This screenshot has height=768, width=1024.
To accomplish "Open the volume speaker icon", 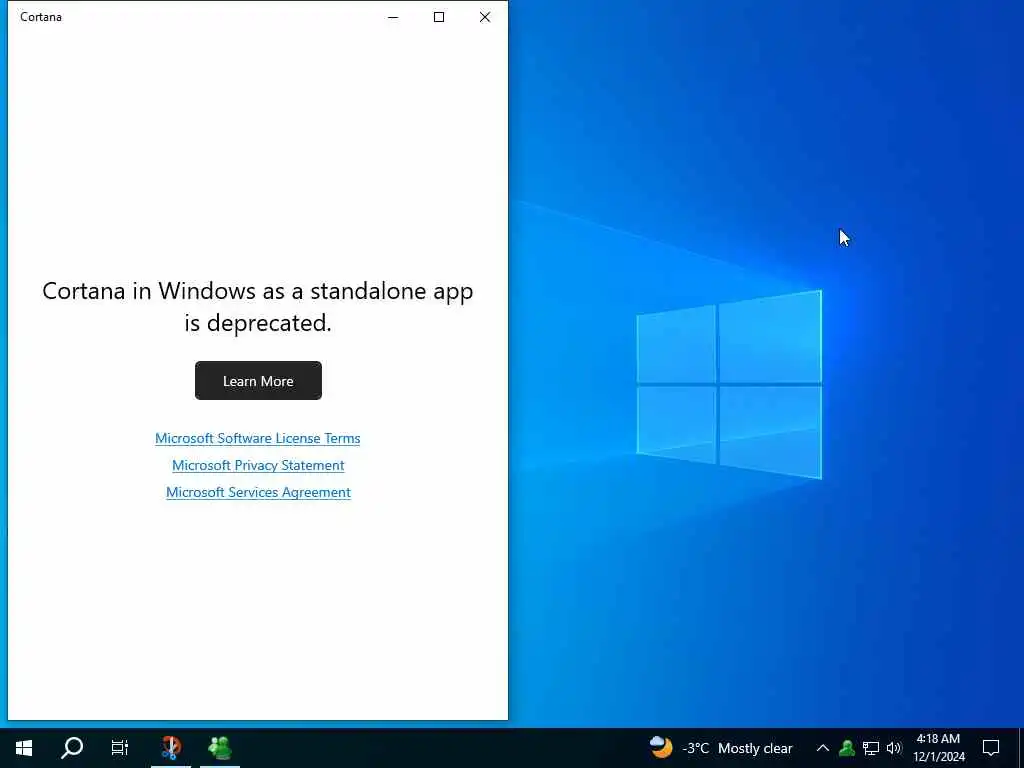I will pos(893,748).
